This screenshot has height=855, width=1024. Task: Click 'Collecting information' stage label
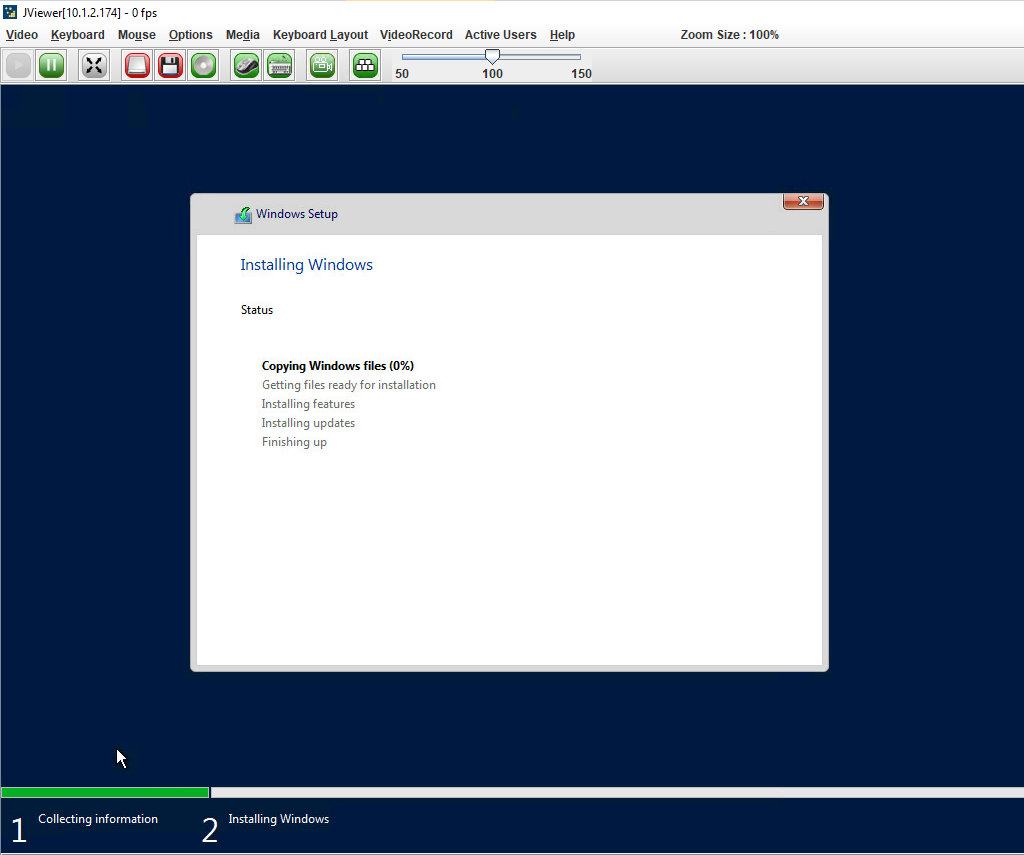98,819
